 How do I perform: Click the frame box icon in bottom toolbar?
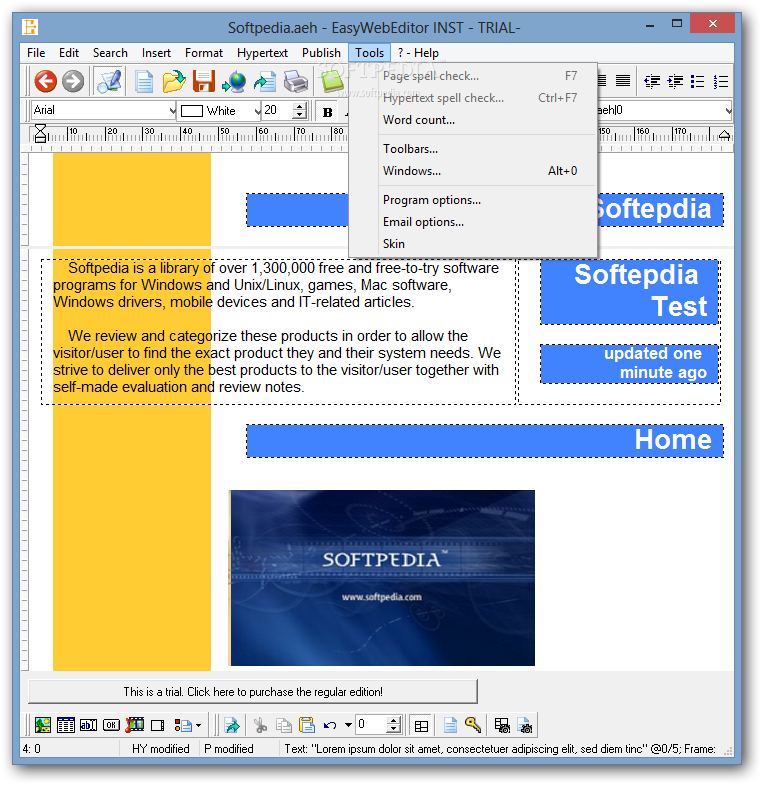click(x=158, y=725)
